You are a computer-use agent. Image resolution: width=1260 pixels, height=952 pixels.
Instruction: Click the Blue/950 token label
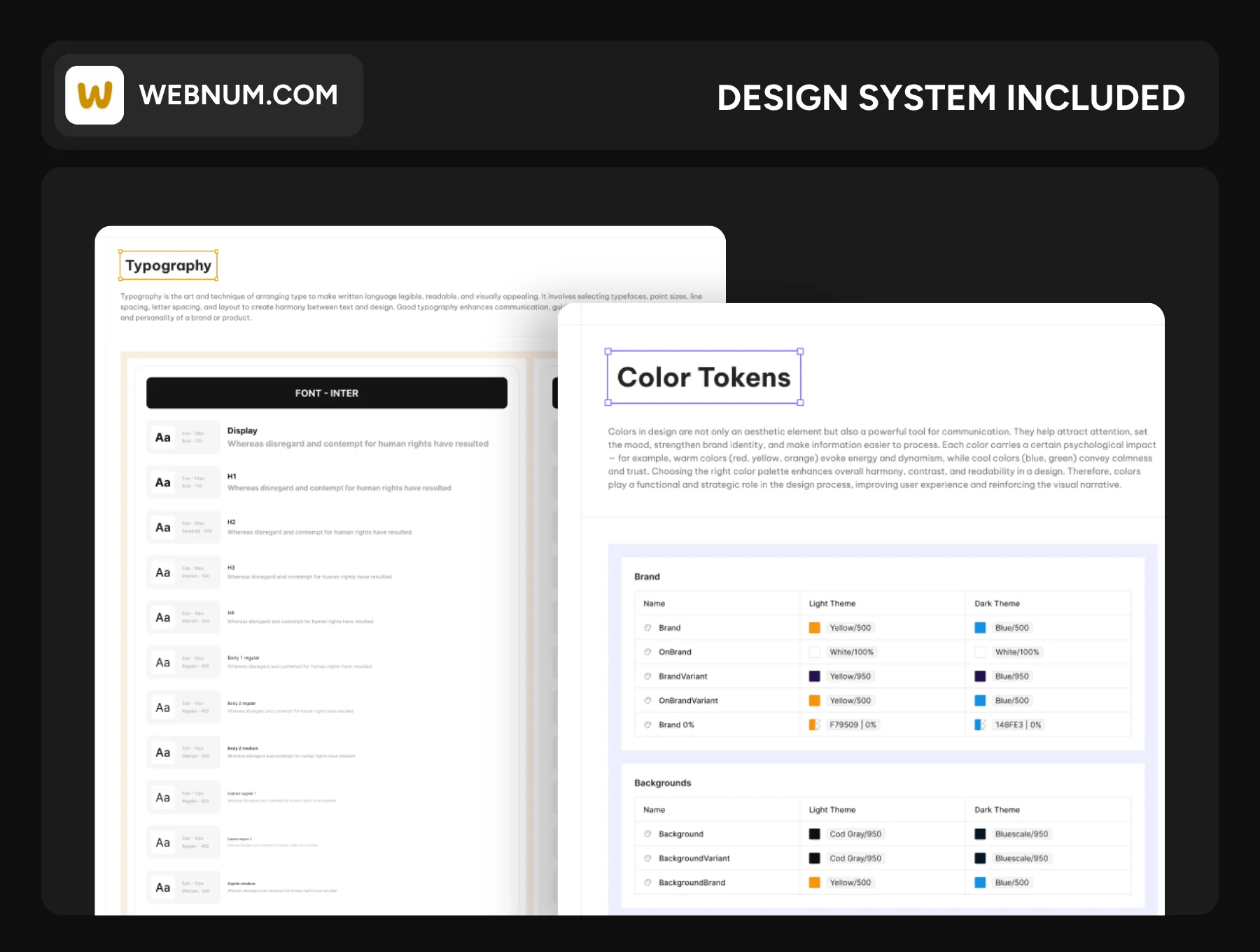[1012, 676]
